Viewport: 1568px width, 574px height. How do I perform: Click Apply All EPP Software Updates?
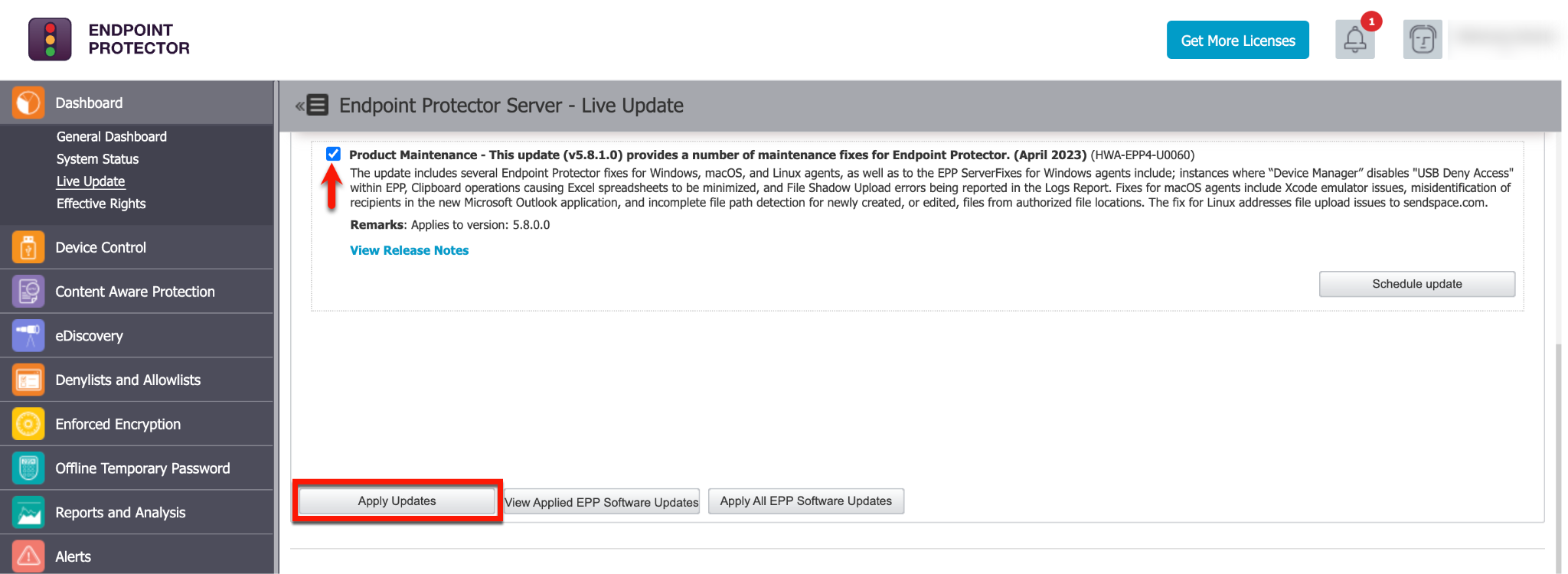coord(806,501)
